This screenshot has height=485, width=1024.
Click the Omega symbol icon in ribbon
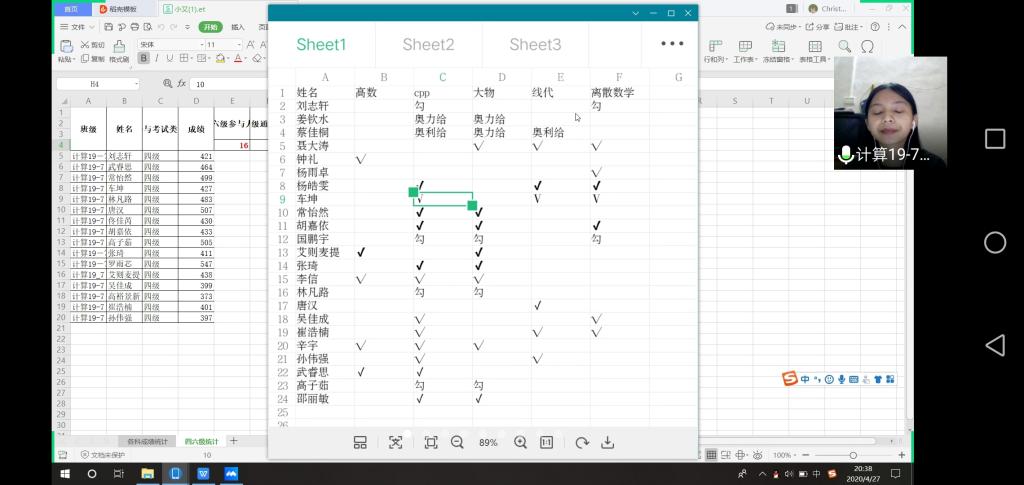pos(867,46)
